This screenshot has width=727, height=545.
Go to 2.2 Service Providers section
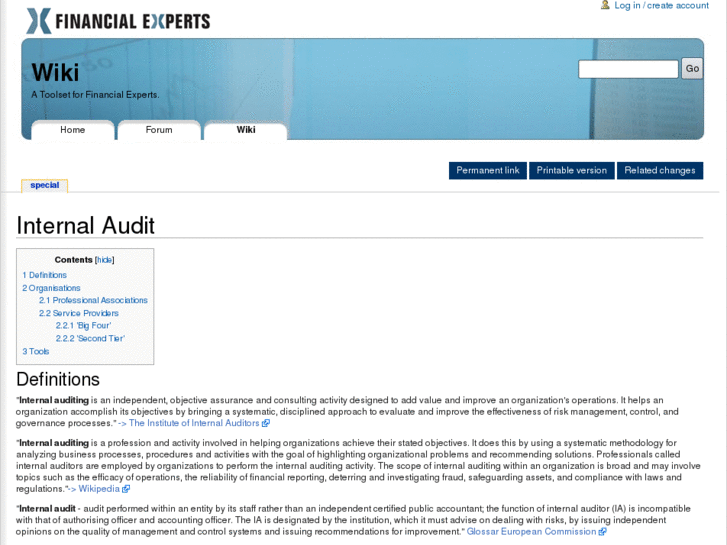[79, 313]
